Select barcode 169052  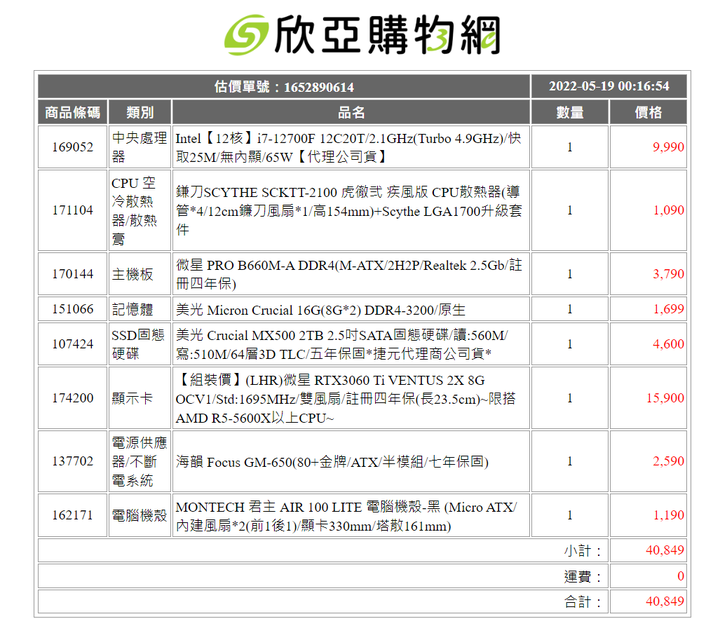click(73, 147)
